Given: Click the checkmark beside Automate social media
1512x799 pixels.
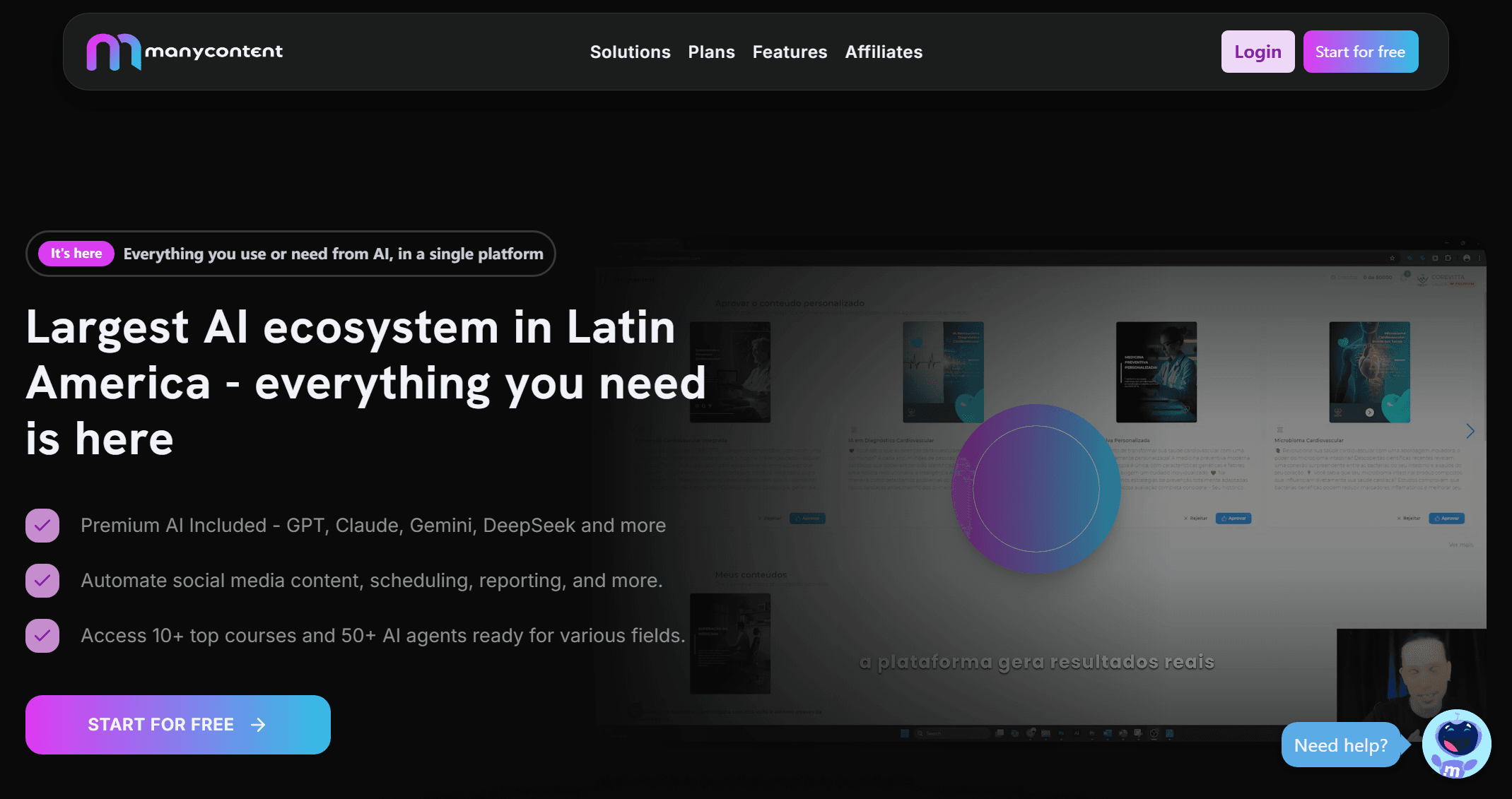Looking at the screenshot, I should tap(42, 581).
